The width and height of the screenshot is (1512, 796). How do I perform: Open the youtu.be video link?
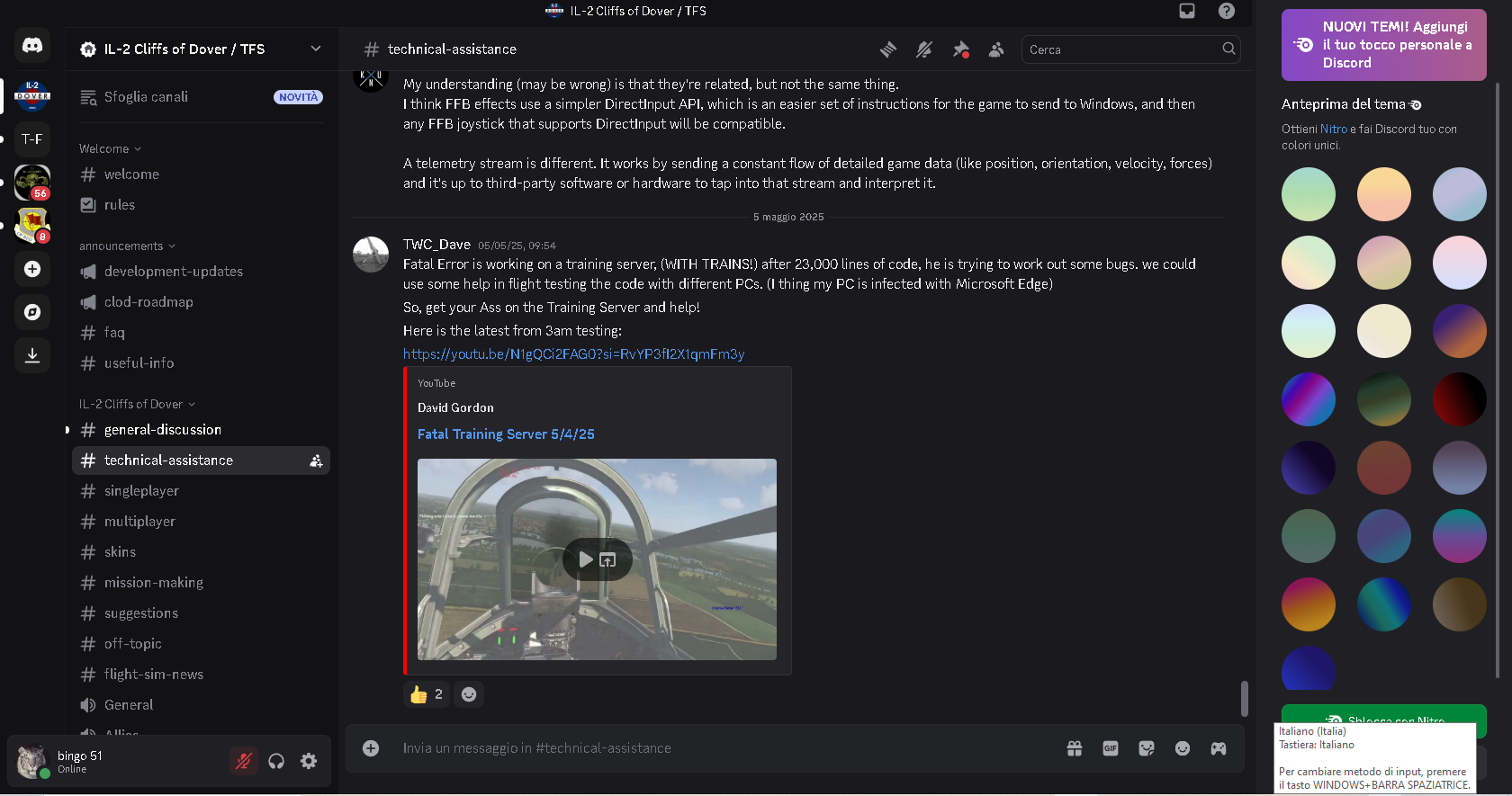click(573, 354)
